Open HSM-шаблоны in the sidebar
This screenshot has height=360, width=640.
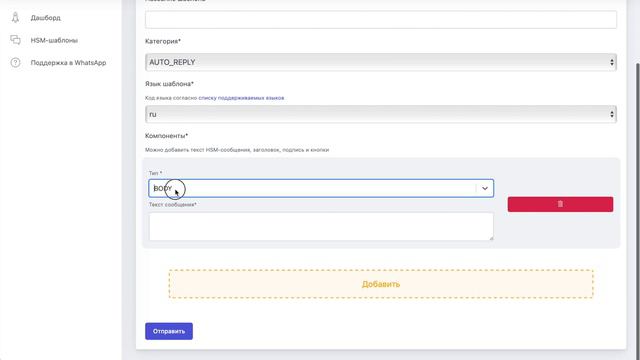tap(54, 40)
